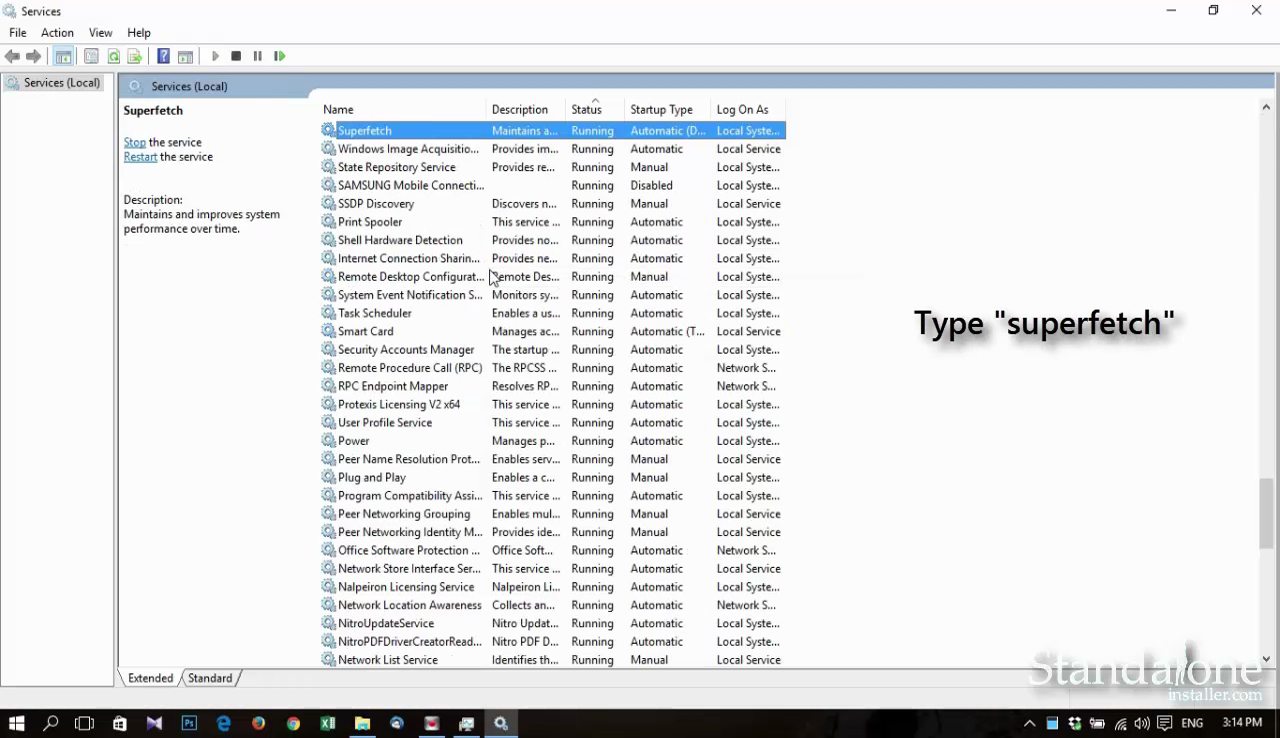Select the SAMSUNG Mobile Connectivity service row

[x=553, y=186]
